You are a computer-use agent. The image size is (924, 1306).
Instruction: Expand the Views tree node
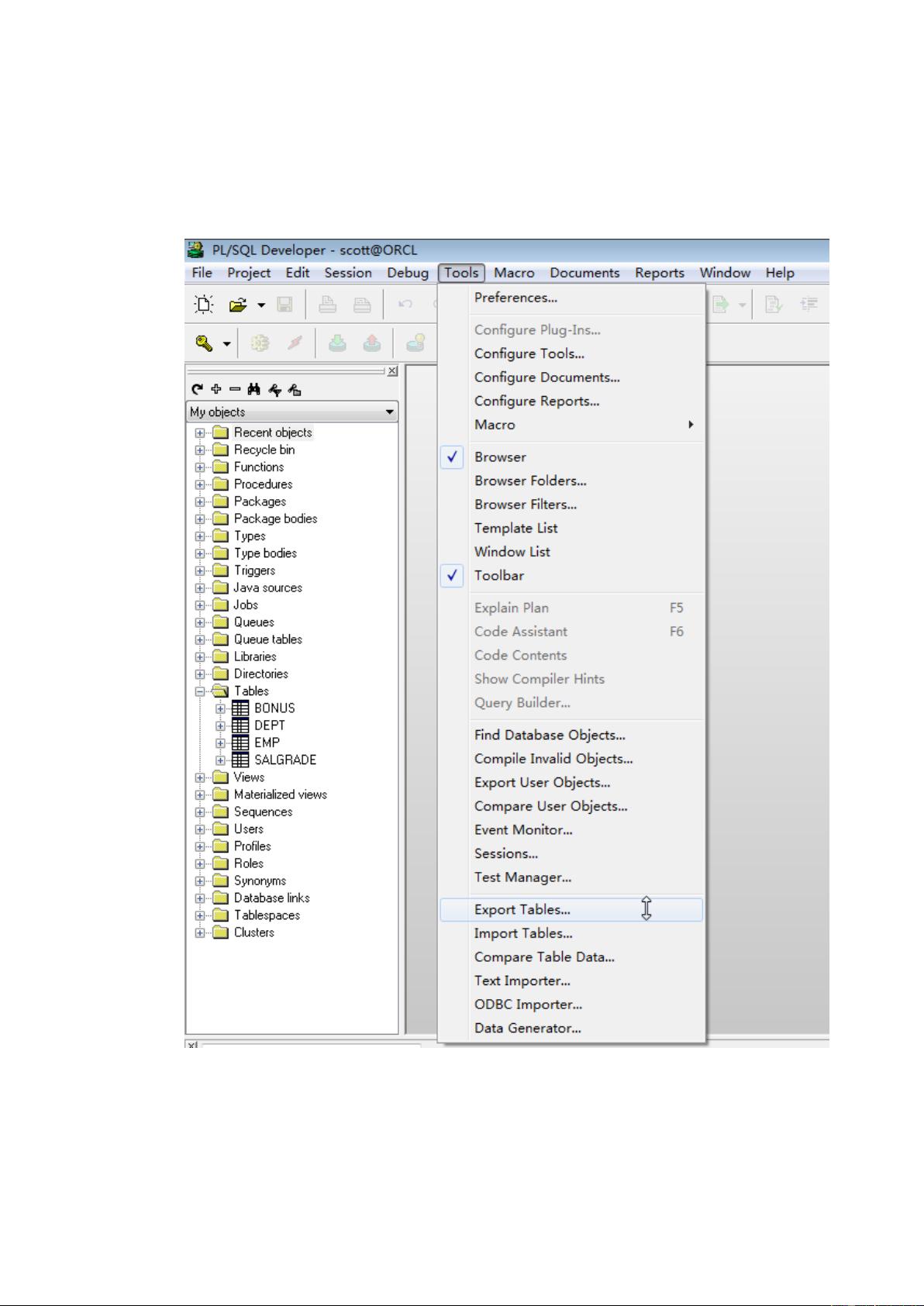tap(200, 777)
